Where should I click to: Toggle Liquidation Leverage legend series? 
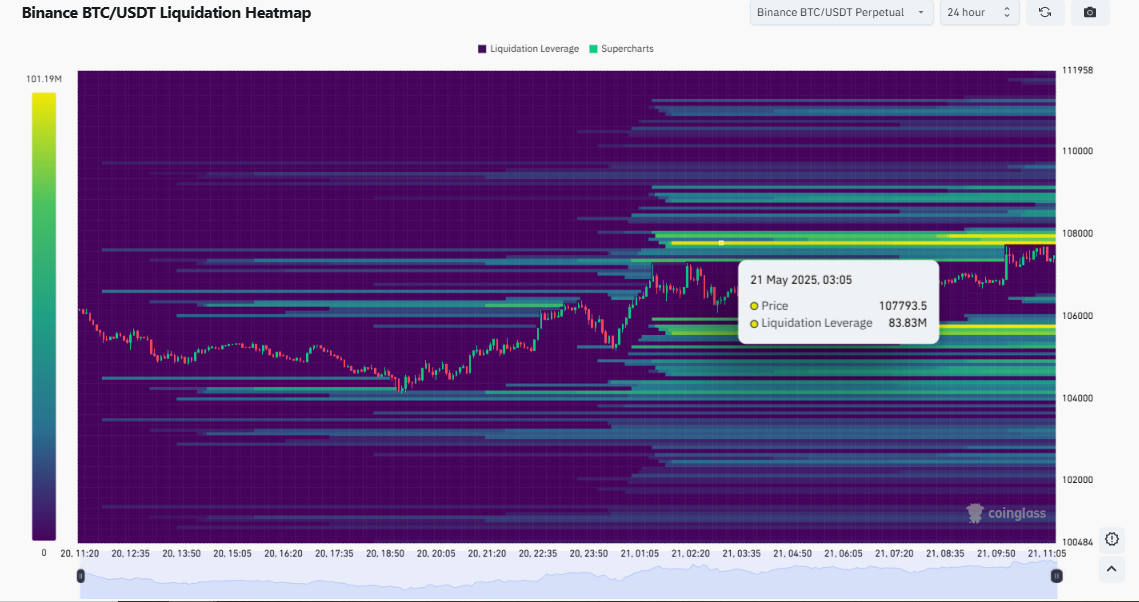[x=528, y=49]
